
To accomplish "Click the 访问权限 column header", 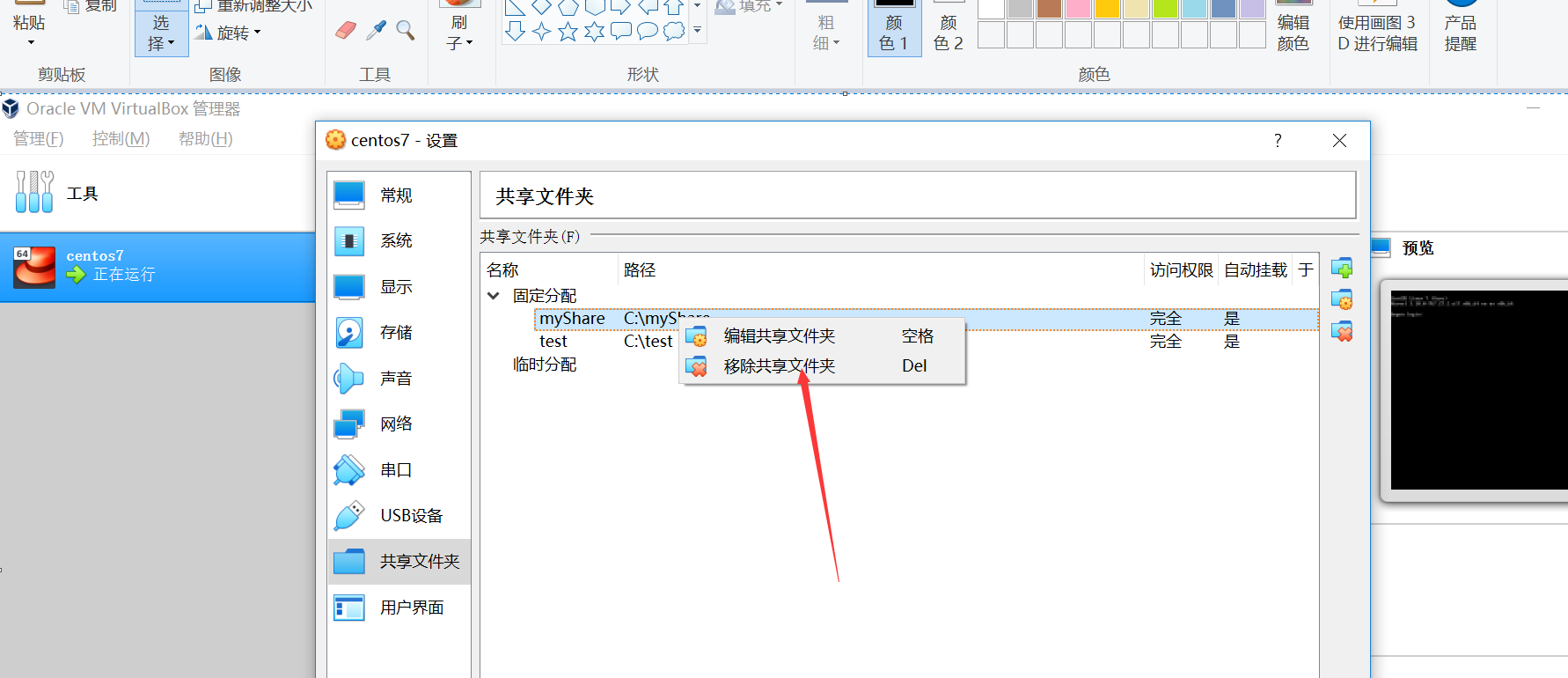I will pyautogui.click(x=1182, y=269).
